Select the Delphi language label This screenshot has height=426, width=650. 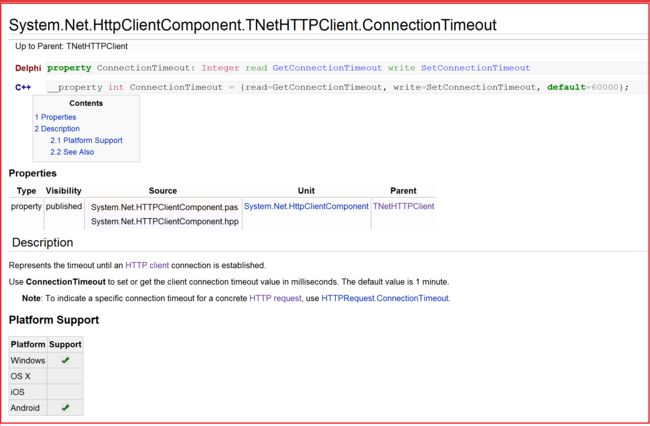[x=28, y=68]
